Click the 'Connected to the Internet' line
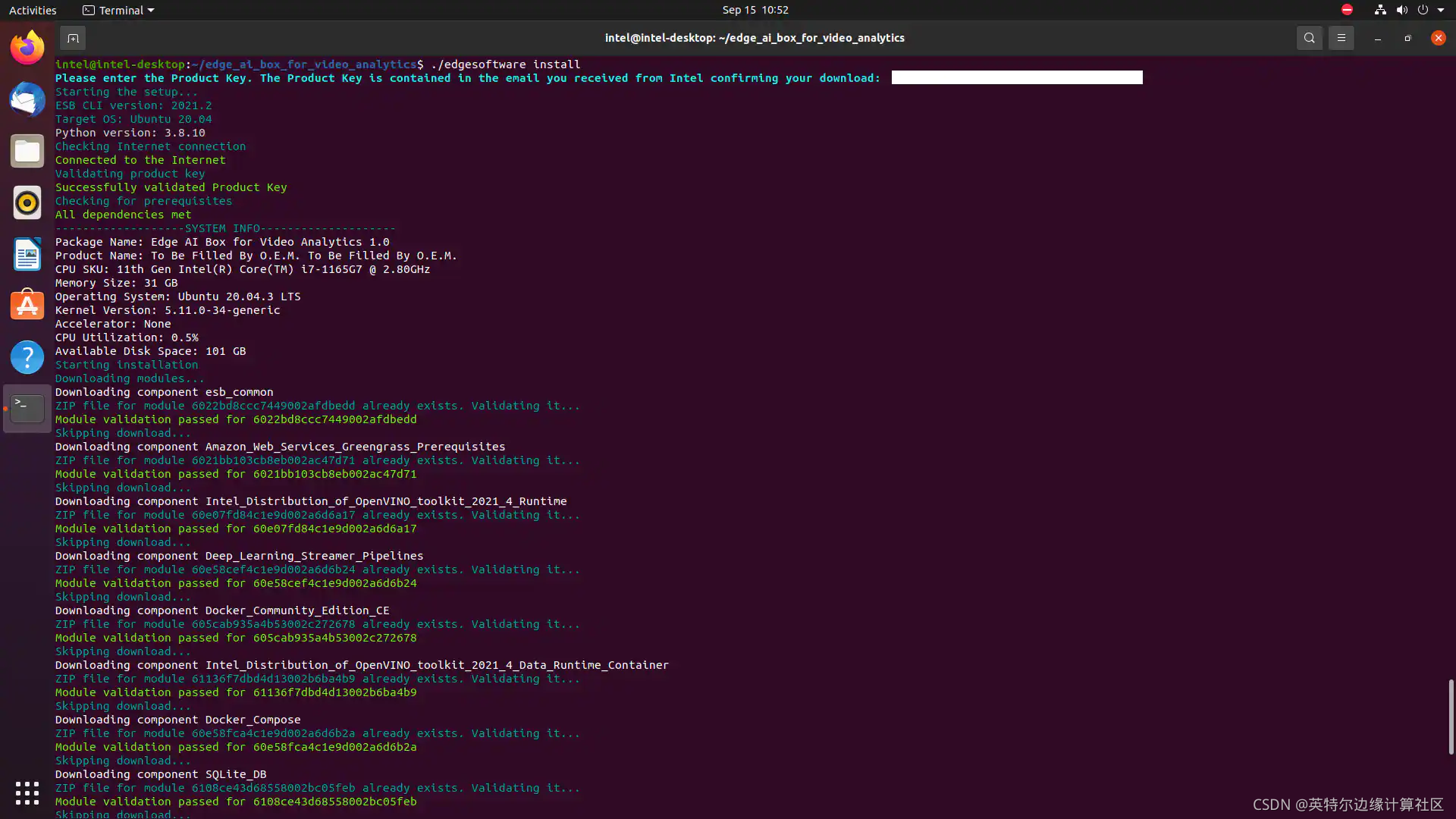Screen dimensions: 1456x819 140,160
